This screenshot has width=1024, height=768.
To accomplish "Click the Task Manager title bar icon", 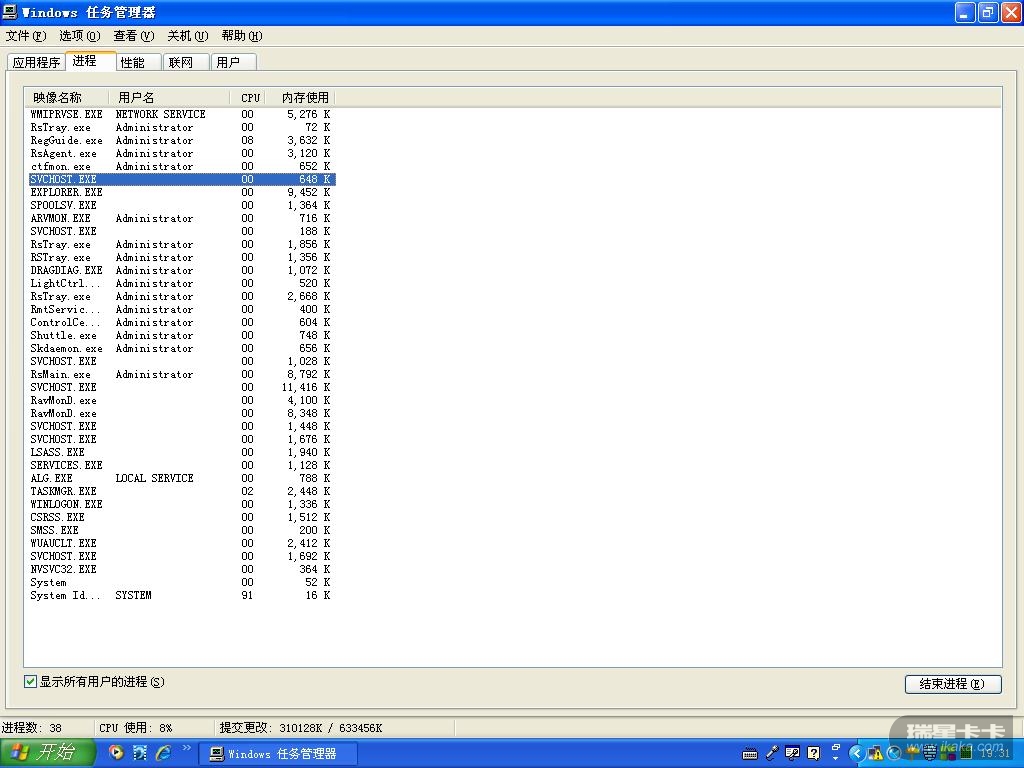I will pyautogui.click(x=10, y=12).
